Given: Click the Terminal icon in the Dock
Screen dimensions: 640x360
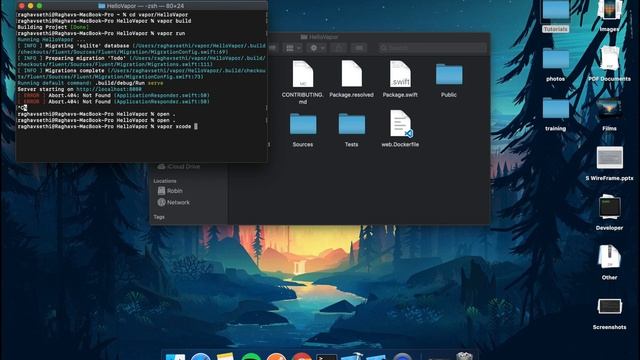Looking at the screenshot, I should 327,357.
